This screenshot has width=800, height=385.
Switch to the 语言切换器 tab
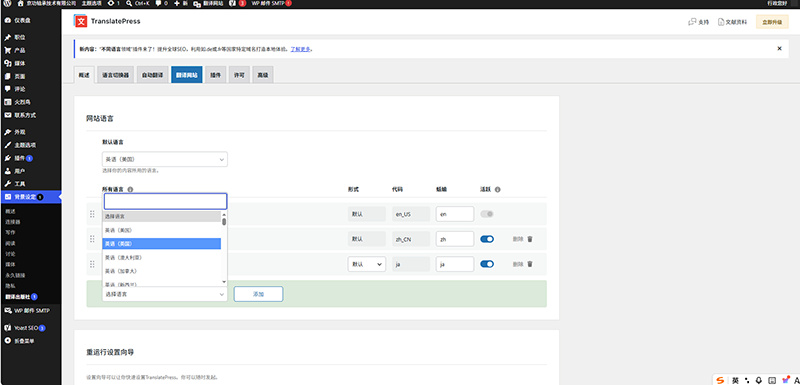pyautogui.click(x=115, y=74)
